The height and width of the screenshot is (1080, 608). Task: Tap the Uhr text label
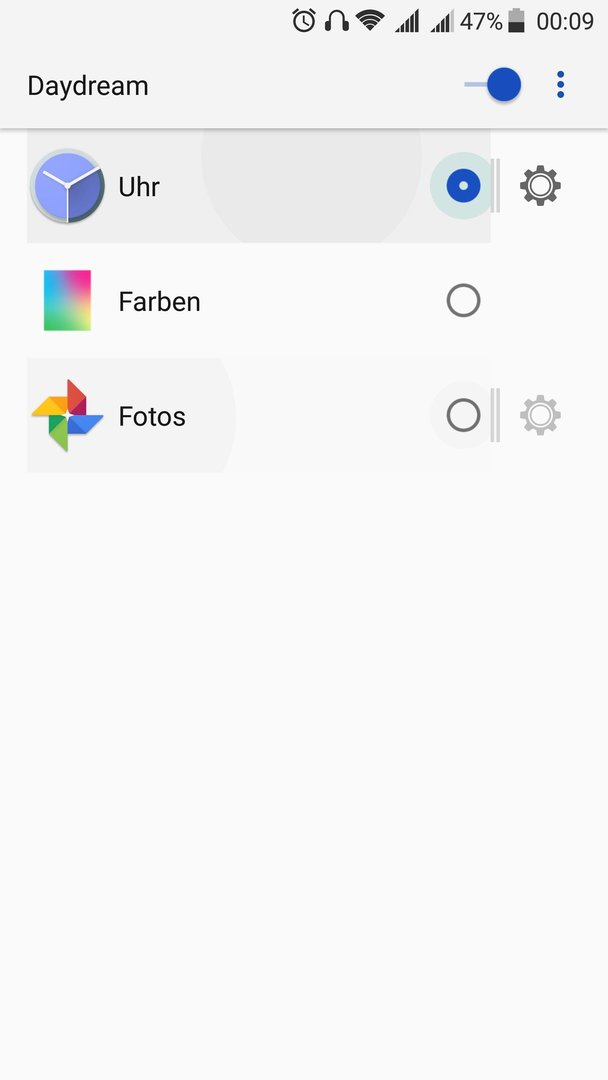(139, 187)
